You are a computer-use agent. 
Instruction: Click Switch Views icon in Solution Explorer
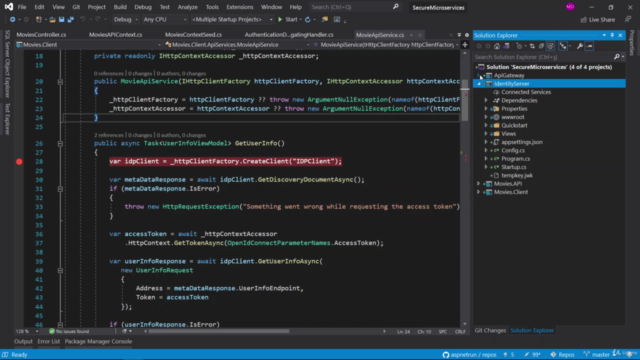(x=506, y=46)
